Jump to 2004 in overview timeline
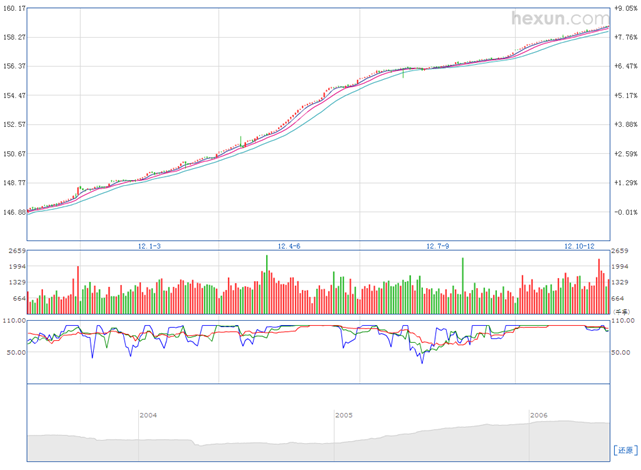 tap(148, 414)
